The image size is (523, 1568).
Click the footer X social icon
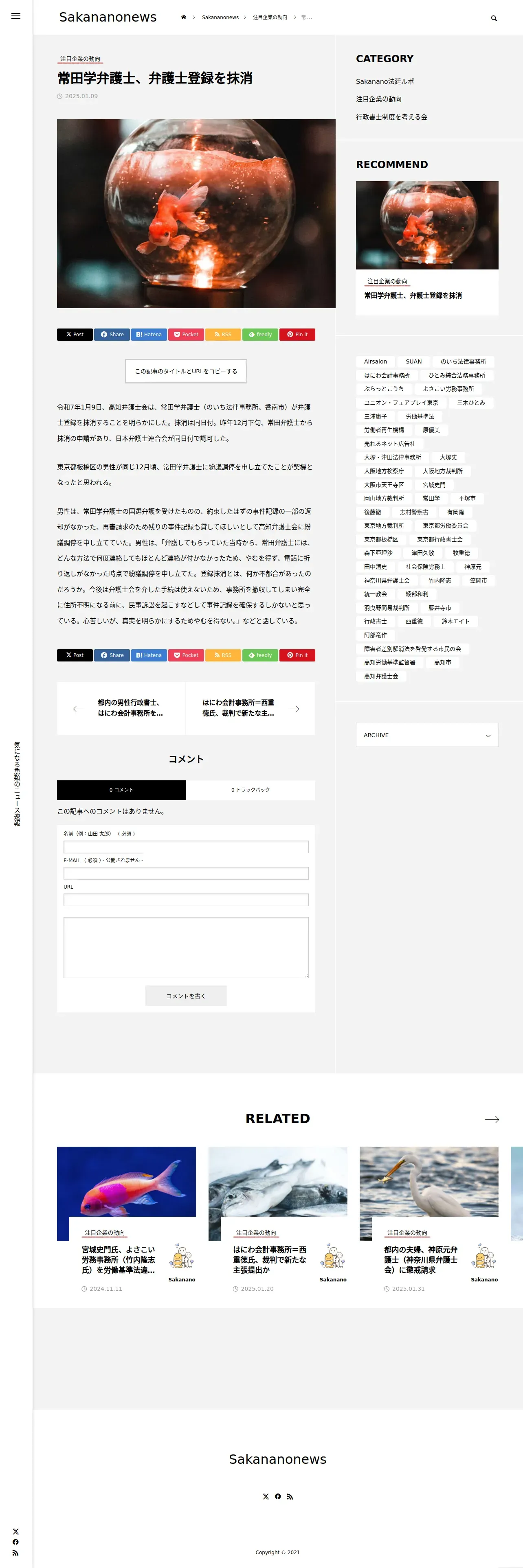[x=266, y=1496]
